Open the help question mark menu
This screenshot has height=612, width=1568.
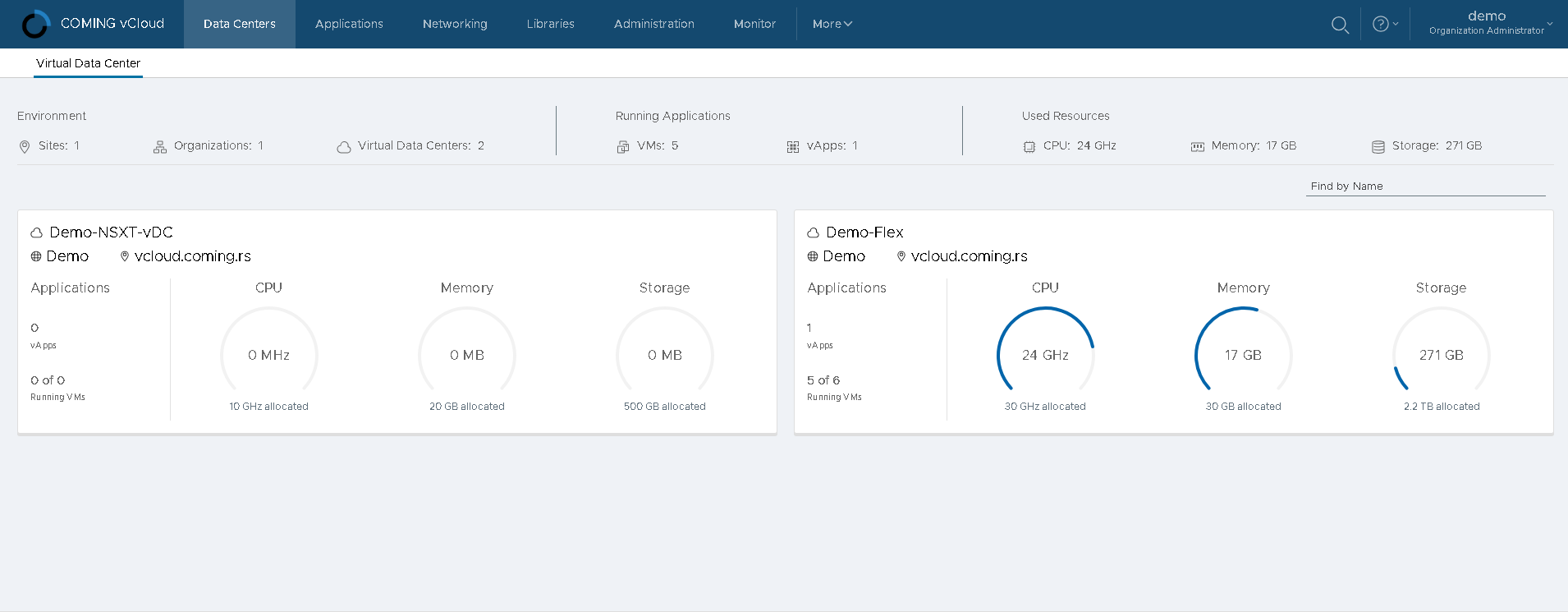[x=1385, y=24]
